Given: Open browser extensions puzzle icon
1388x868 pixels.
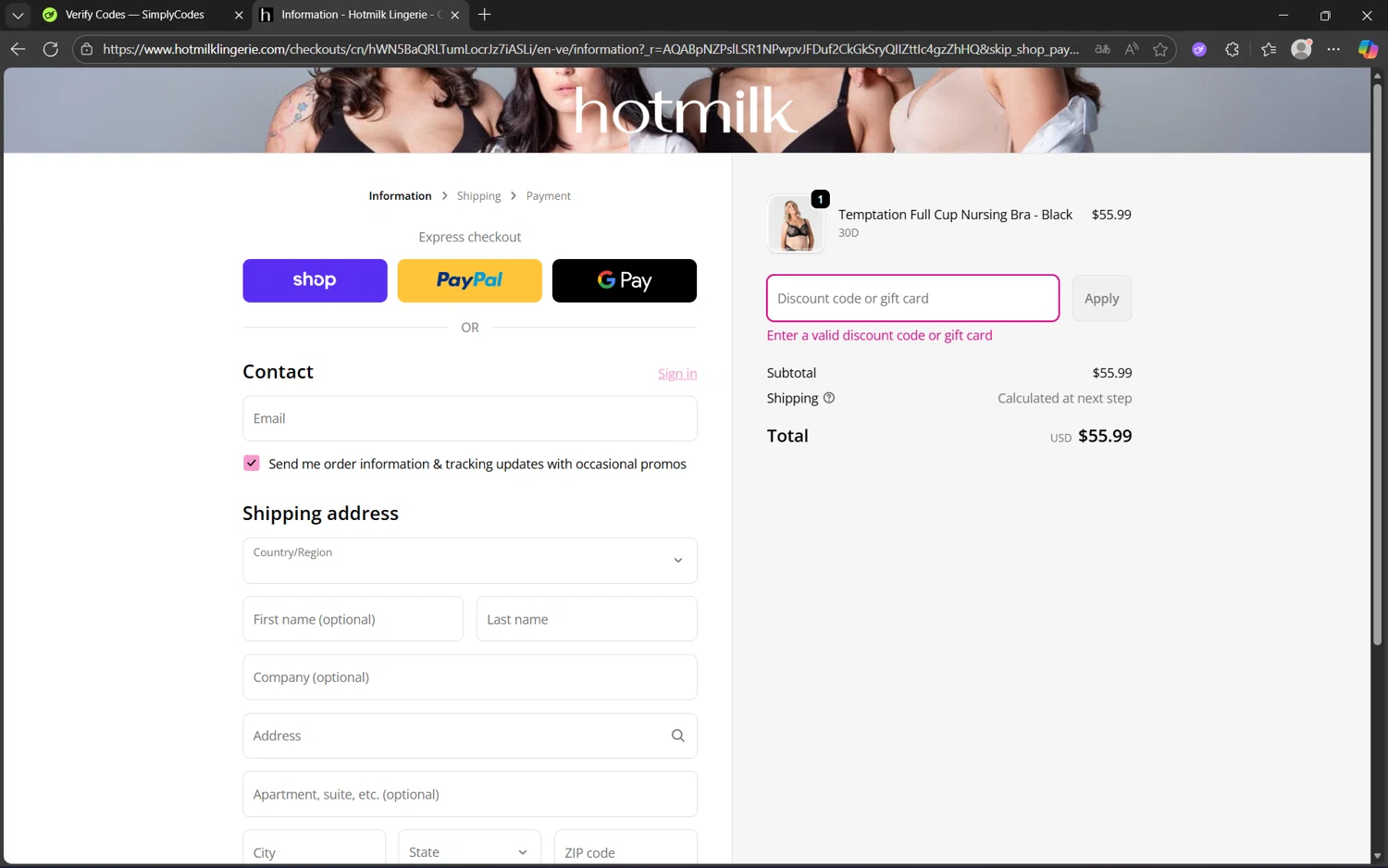Looking at the screenshot, I should tap(1232, 49).
